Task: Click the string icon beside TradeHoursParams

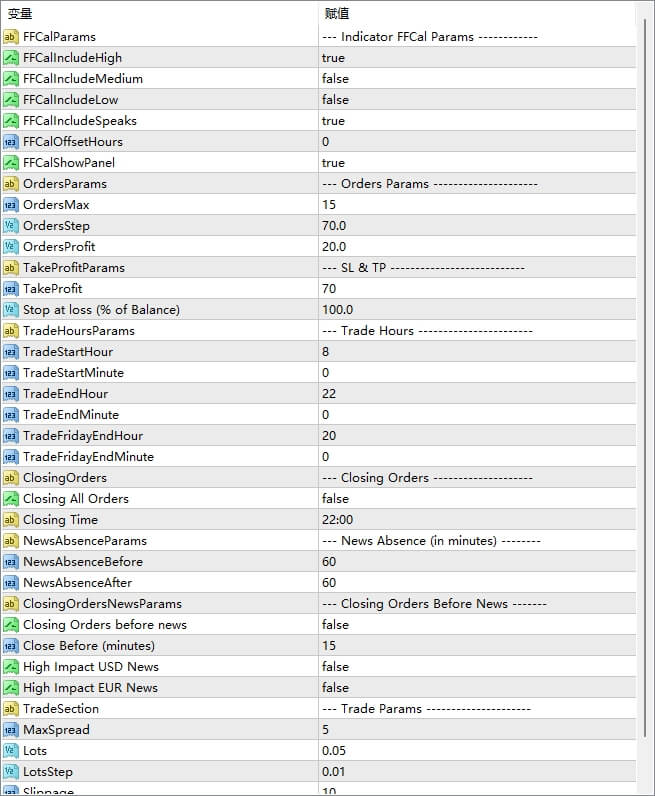Action: (10, 331)
